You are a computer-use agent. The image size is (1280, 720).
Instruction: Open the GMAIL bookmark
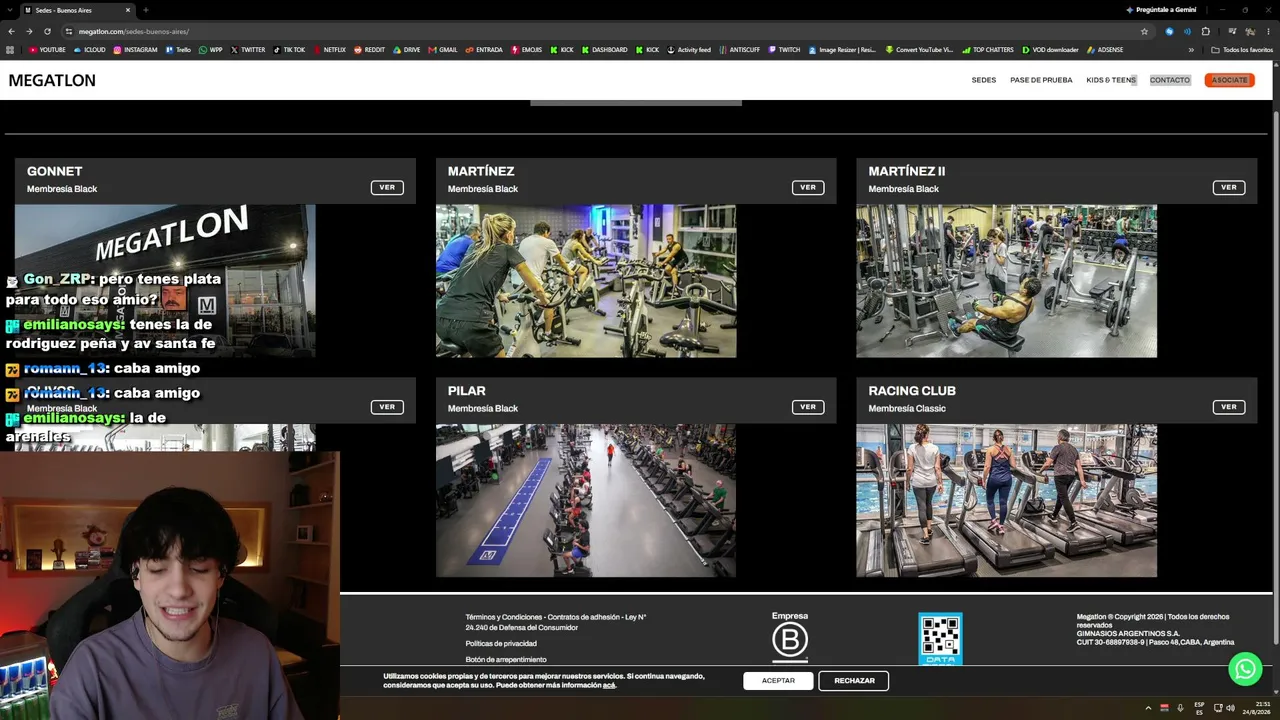(442, 50)
